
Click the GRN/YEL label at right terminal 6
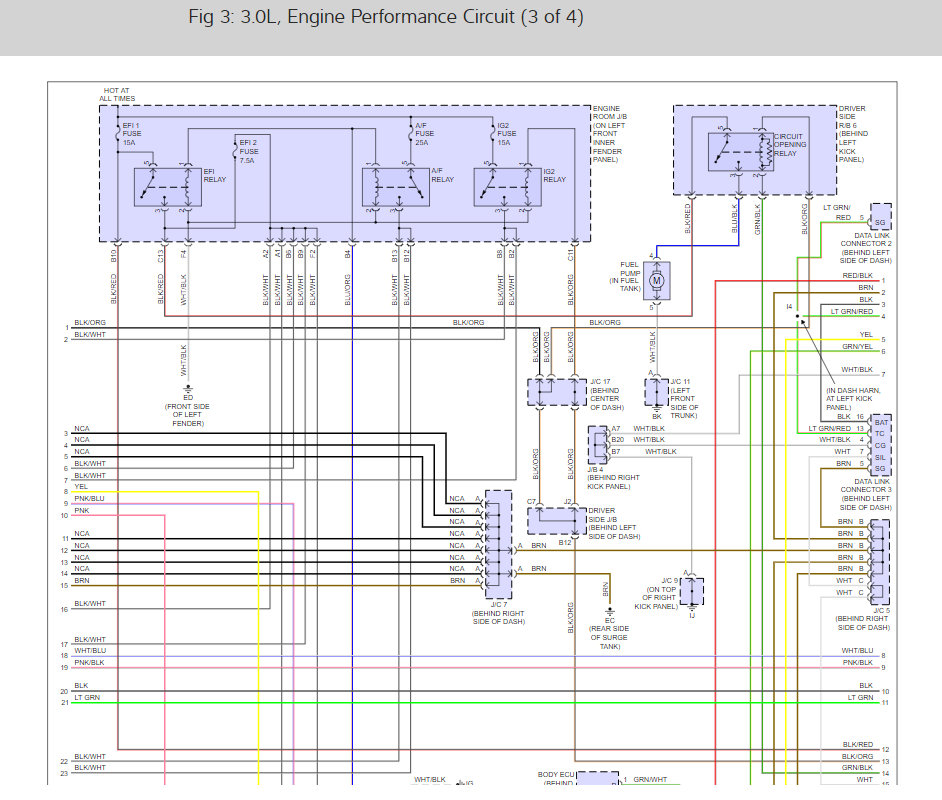point(857,347)
